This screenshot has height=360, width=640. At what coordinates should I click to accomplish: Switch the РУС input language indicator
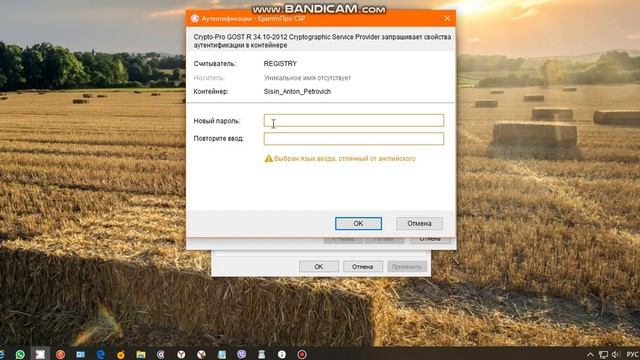632,354
